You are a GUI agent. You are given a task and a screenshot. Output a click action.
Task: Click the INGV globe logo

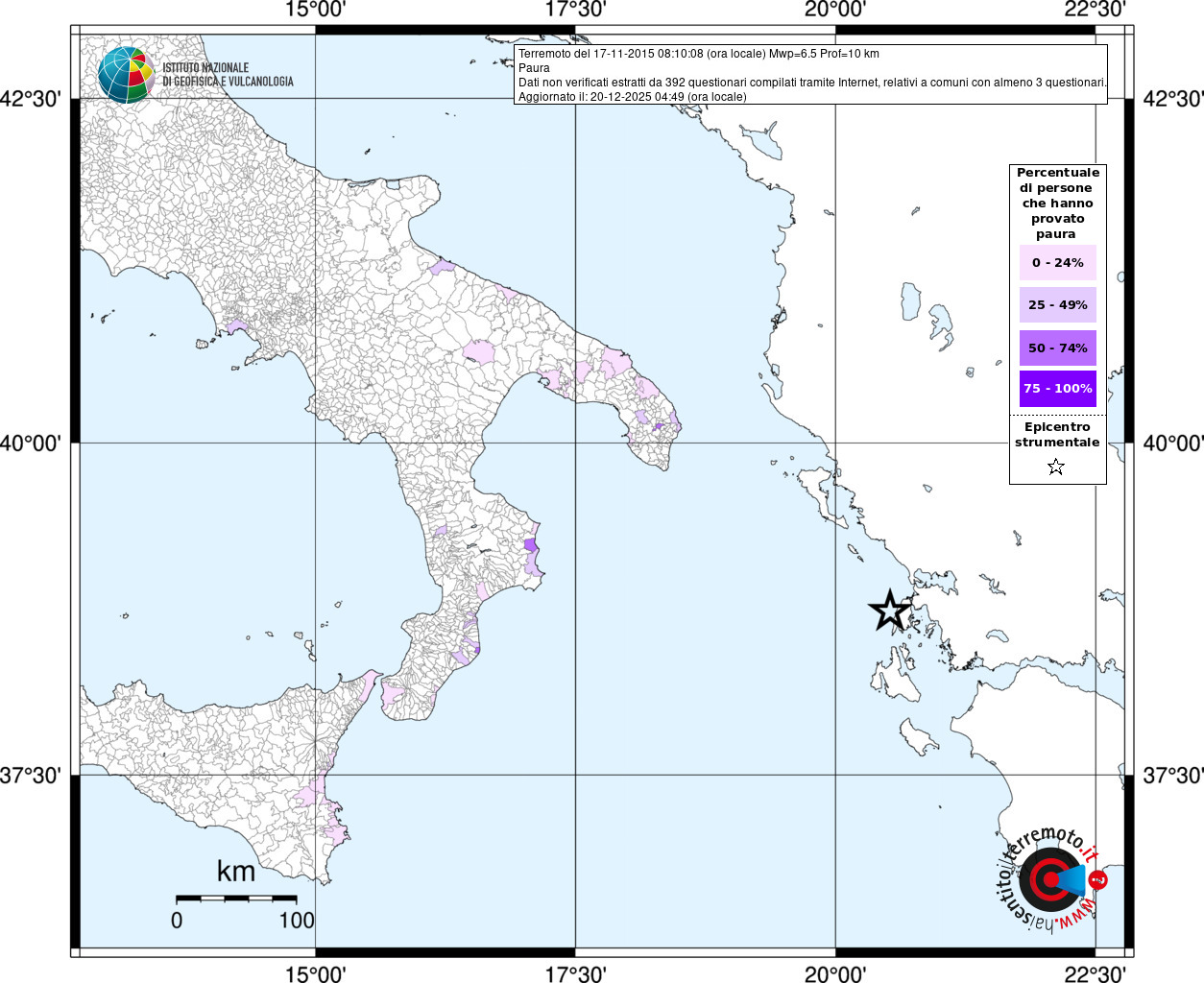tap(126, 75)
